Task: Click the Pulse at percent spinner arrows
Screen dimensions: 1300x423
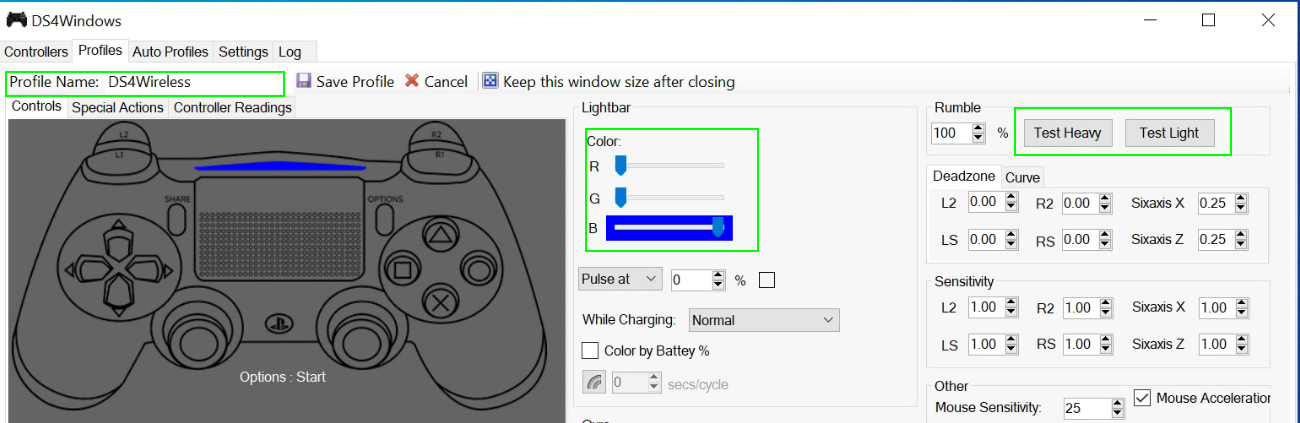Action: click(x=719, y=280)
